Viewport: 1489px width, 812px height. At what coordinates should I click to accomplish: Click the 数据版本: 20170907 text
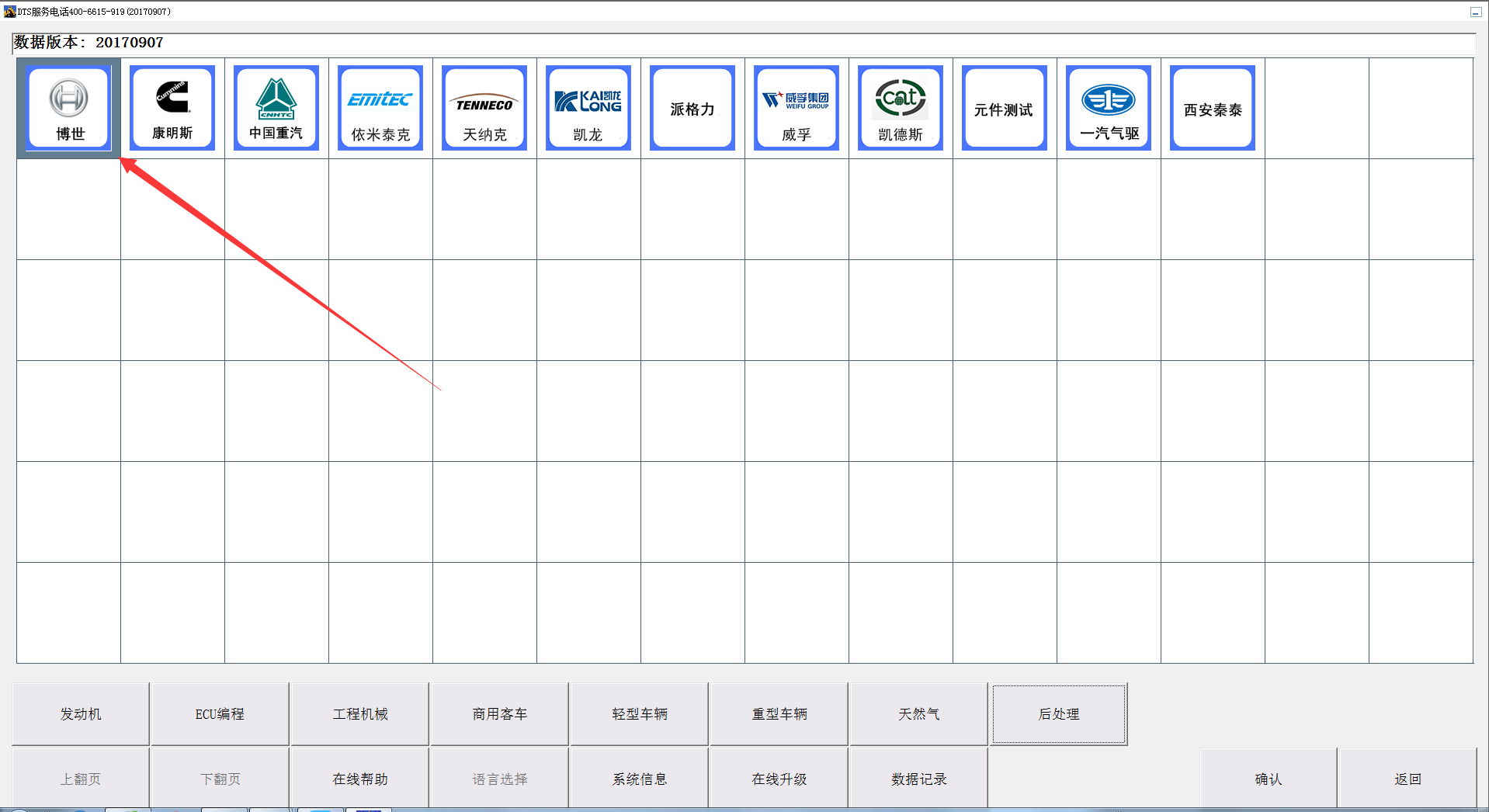coord(89,43)
